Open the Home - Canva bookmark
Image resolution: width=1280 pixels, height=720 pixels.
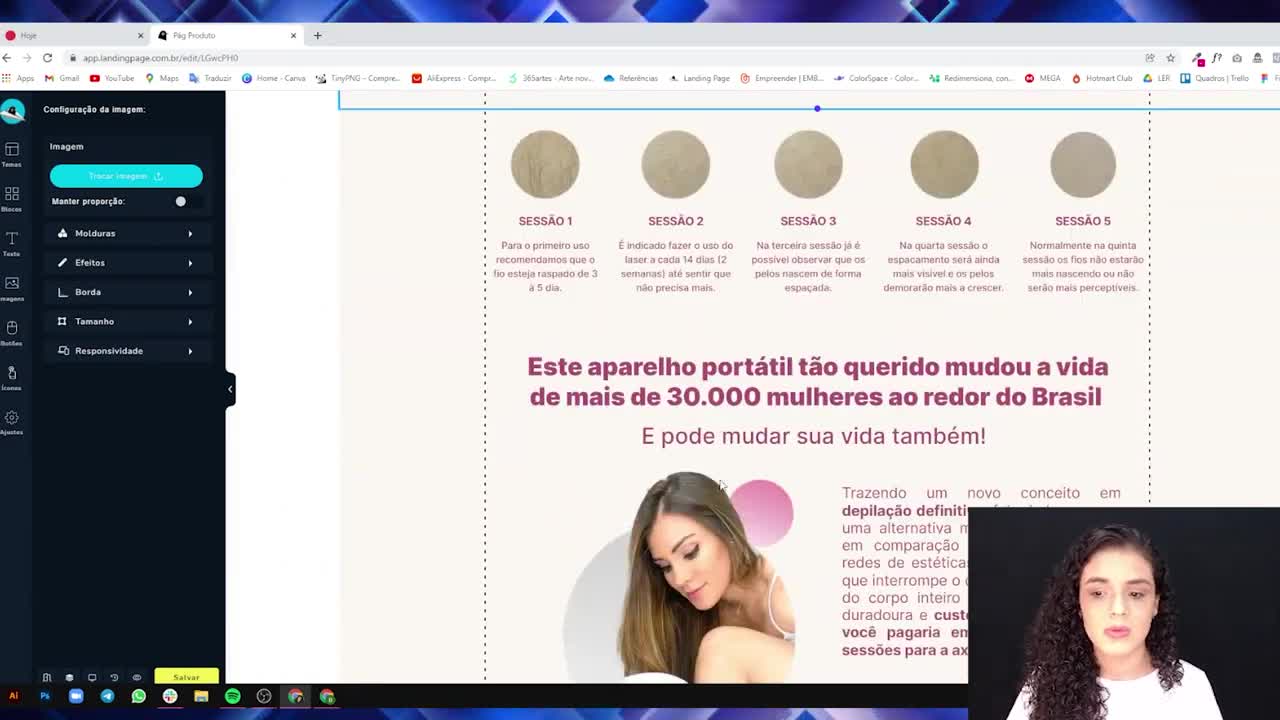coord(274,78)
